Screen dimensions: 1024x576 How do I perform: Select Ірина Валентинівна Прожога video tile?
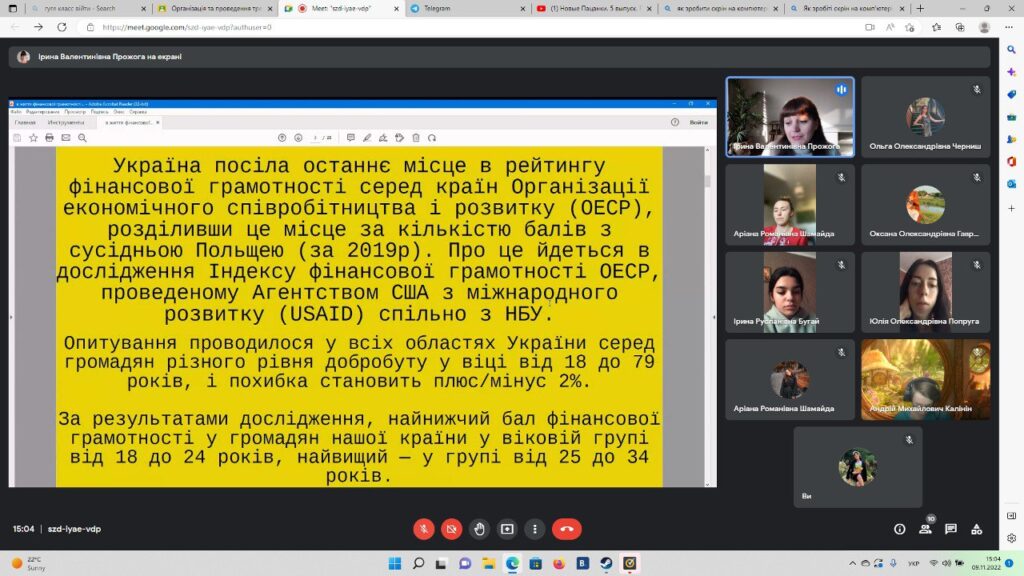click(790, 116)
